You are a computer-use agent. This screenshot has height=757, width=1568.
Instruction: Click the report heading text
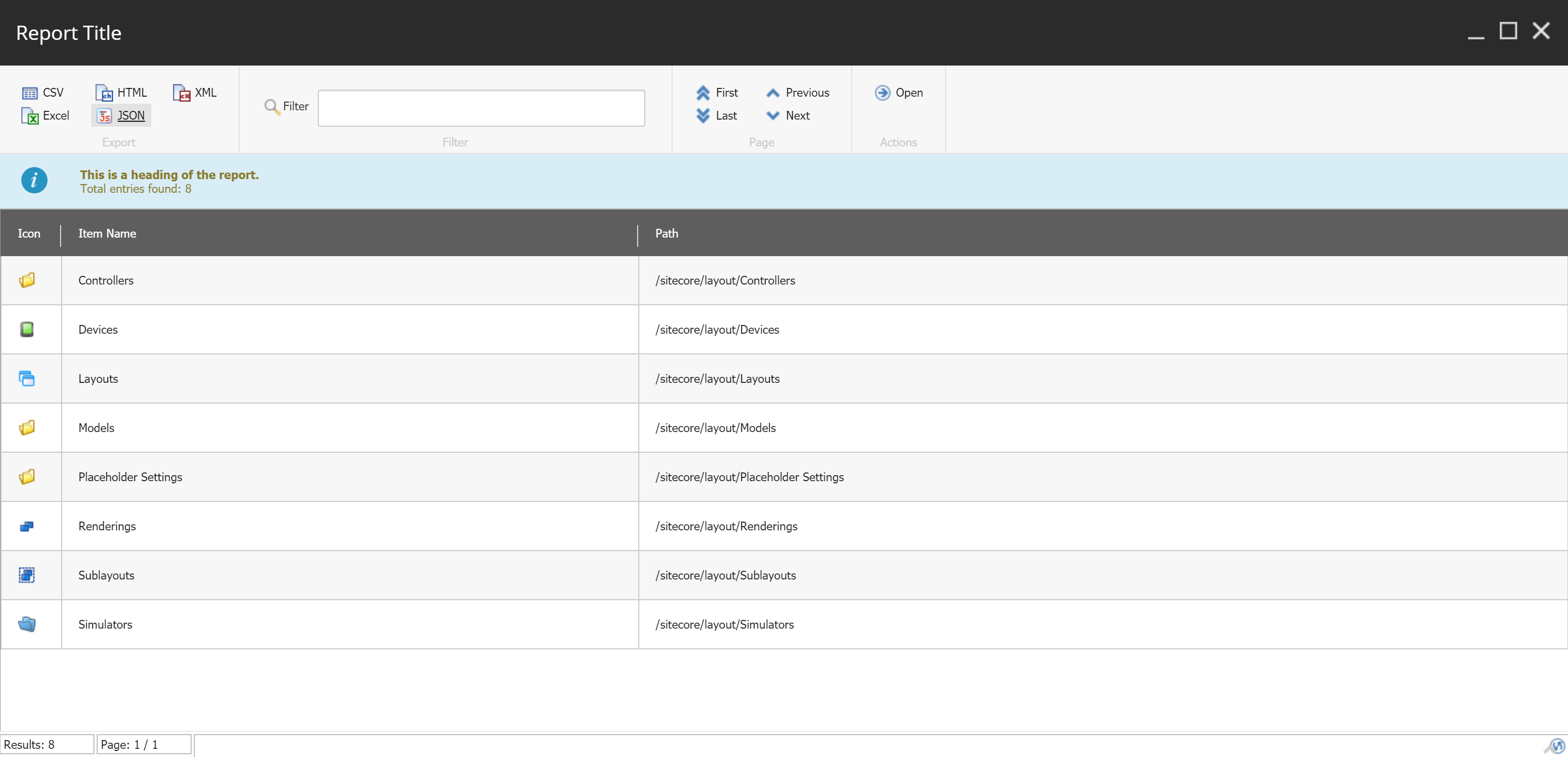tap(169, 175)
